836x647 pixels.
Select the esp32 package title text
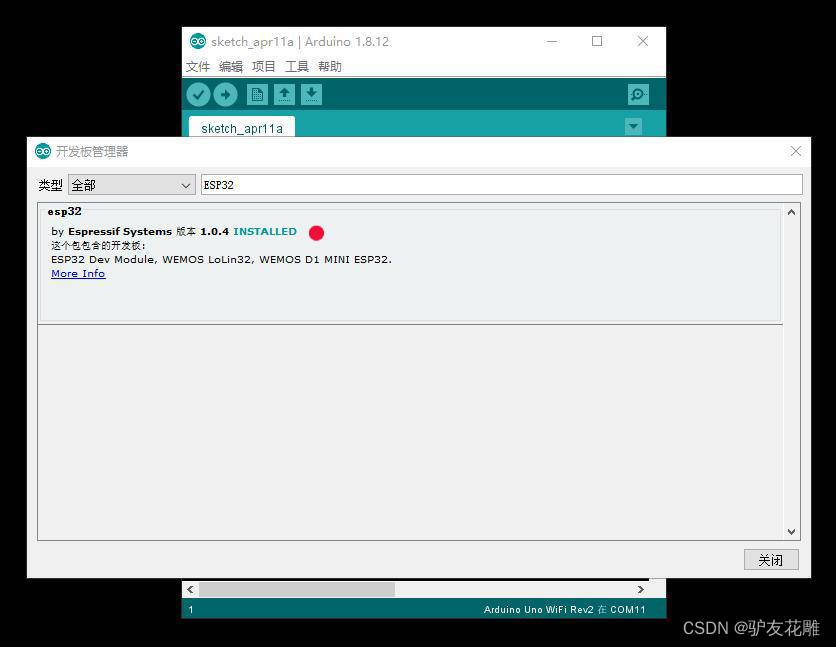65,212
